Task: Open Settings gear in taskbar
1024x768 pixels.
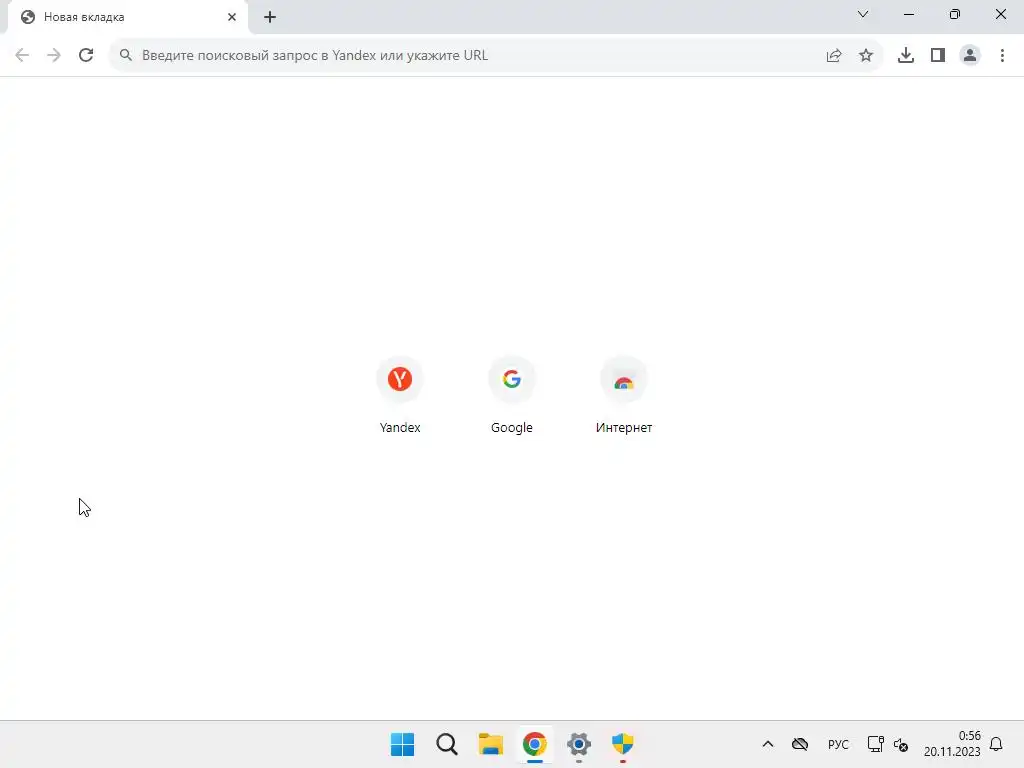Action: click(579, 744)
